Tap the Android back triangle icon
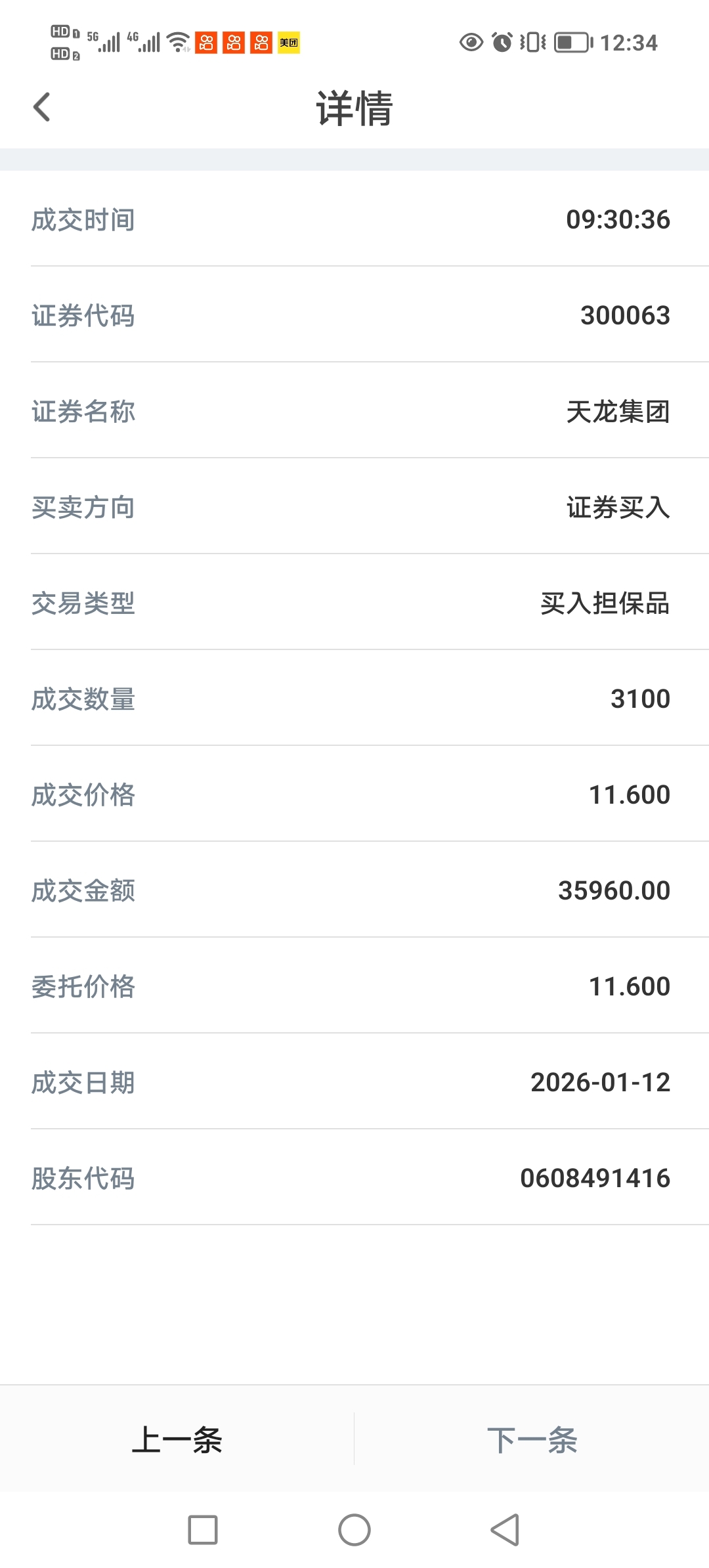This screenshot has height=1568, width=709. coord(505,1530)
